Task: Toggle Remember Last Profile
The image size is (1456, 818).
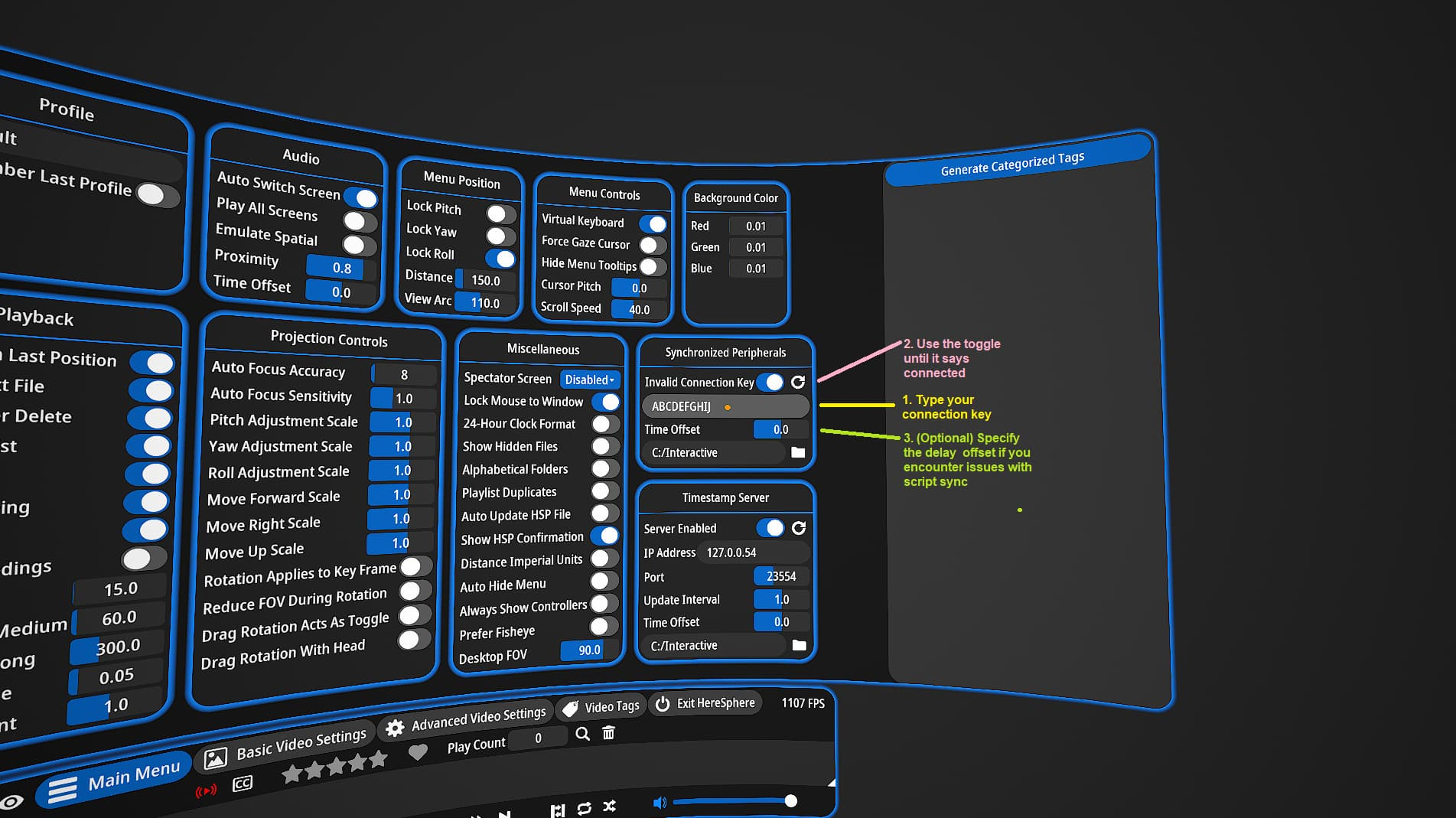Action: pos(158,194)
